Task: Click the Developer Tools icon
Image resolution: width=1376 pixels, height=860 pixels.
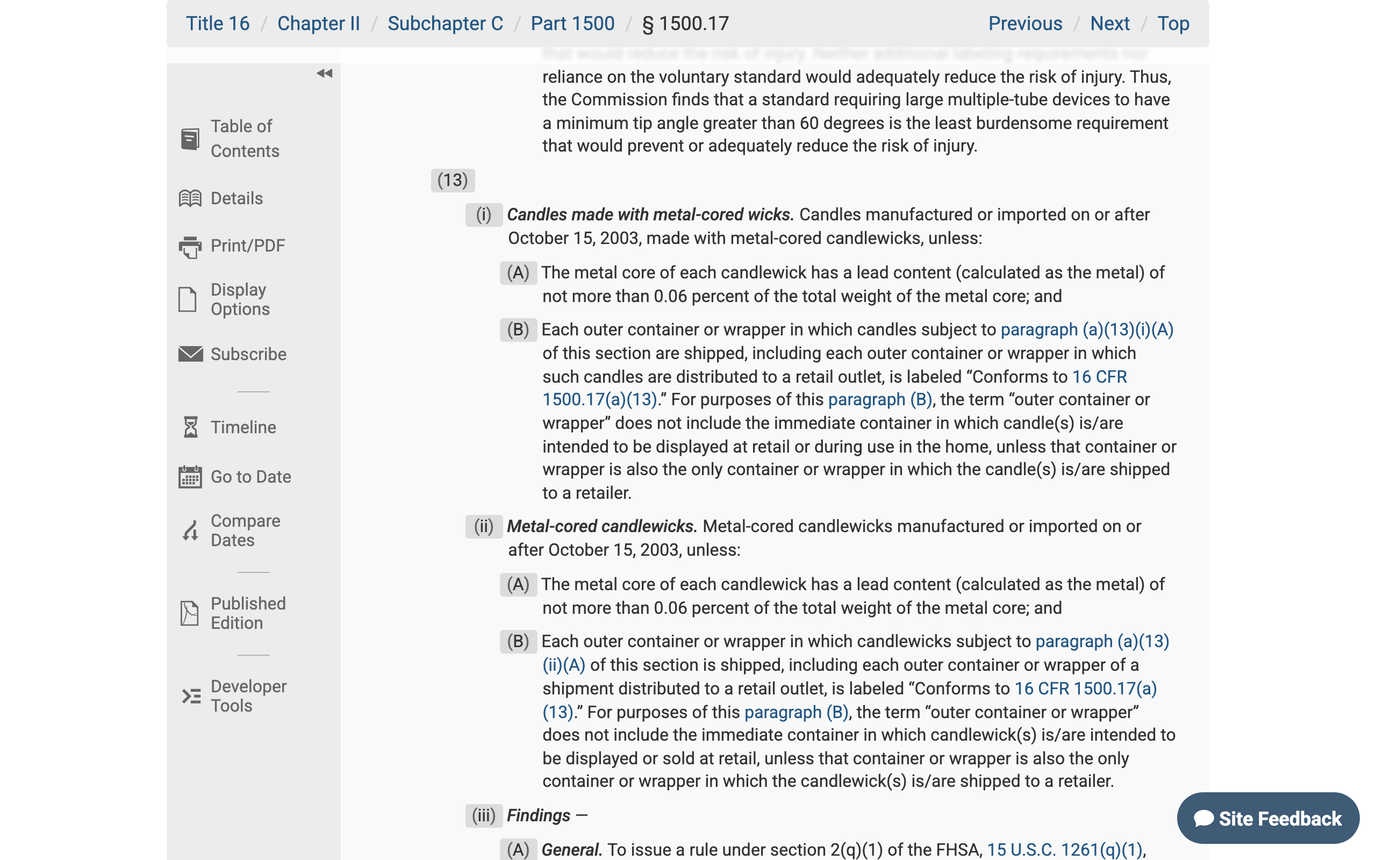Action: tap(191, 696)
